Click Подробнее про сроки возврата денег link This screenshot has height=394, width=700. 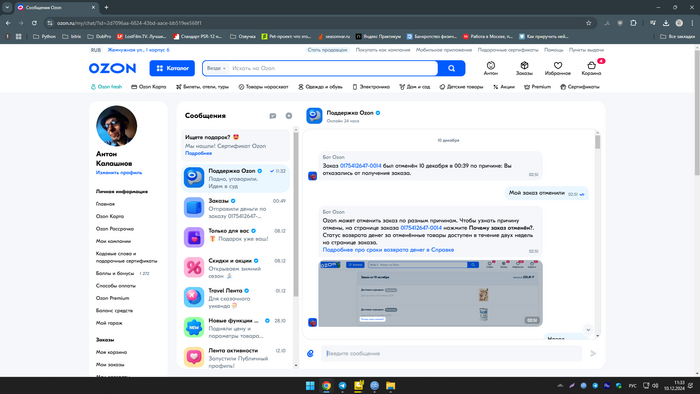coord(388,250)
